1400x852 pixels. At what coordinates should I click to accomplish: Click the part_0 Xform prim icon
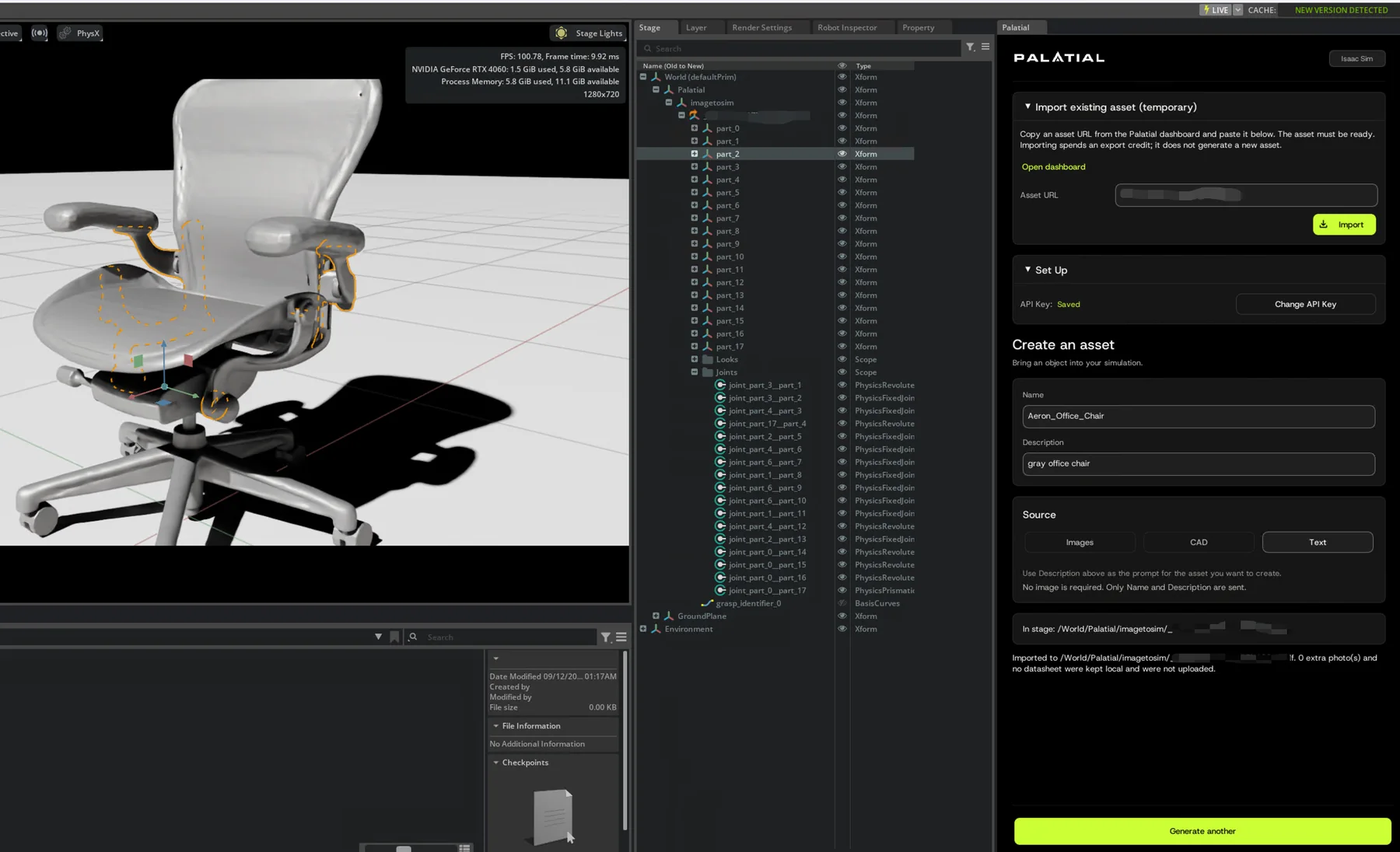[x=708, y=128]
